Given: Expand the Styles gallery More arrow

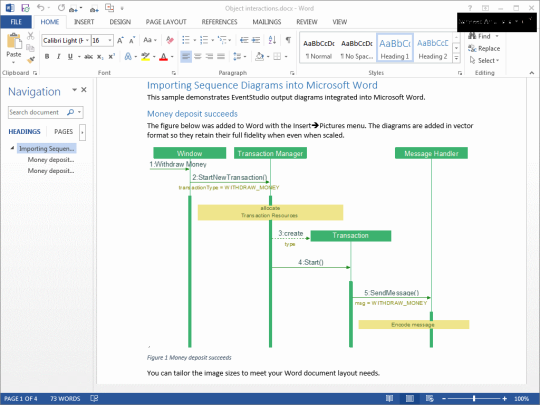Looking at the screenshot, I should tap(456, 59).
